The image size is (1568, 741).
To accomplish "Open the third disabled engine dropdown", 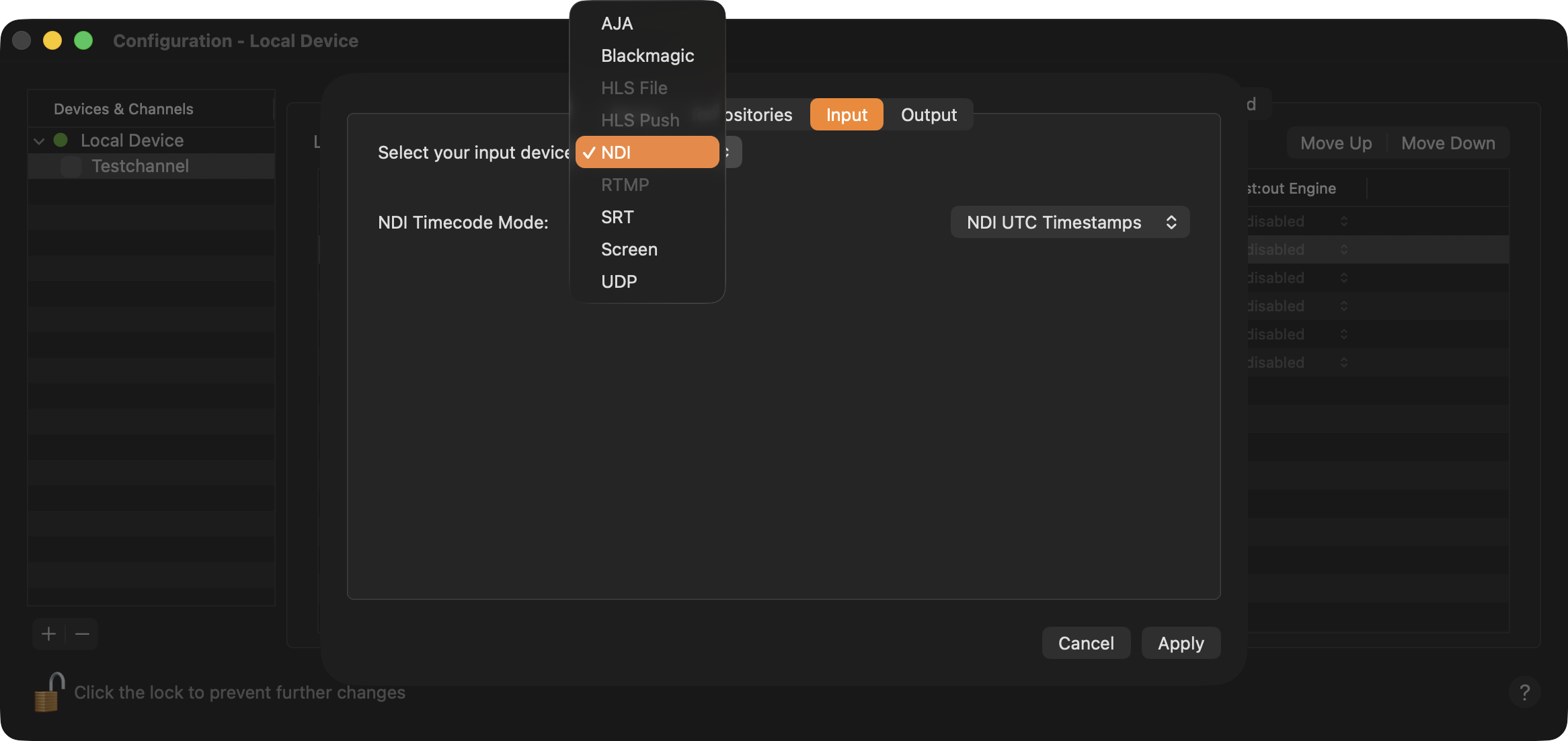I will [1298, 278].
